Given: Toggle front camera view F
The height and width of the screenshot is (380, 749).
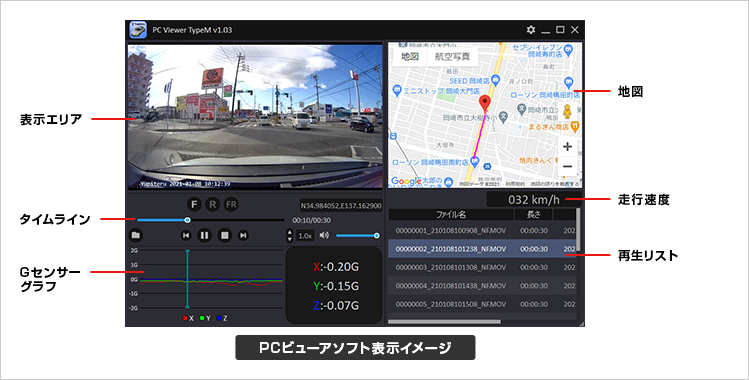Looking at the screenshot, I should coord(194,204).
